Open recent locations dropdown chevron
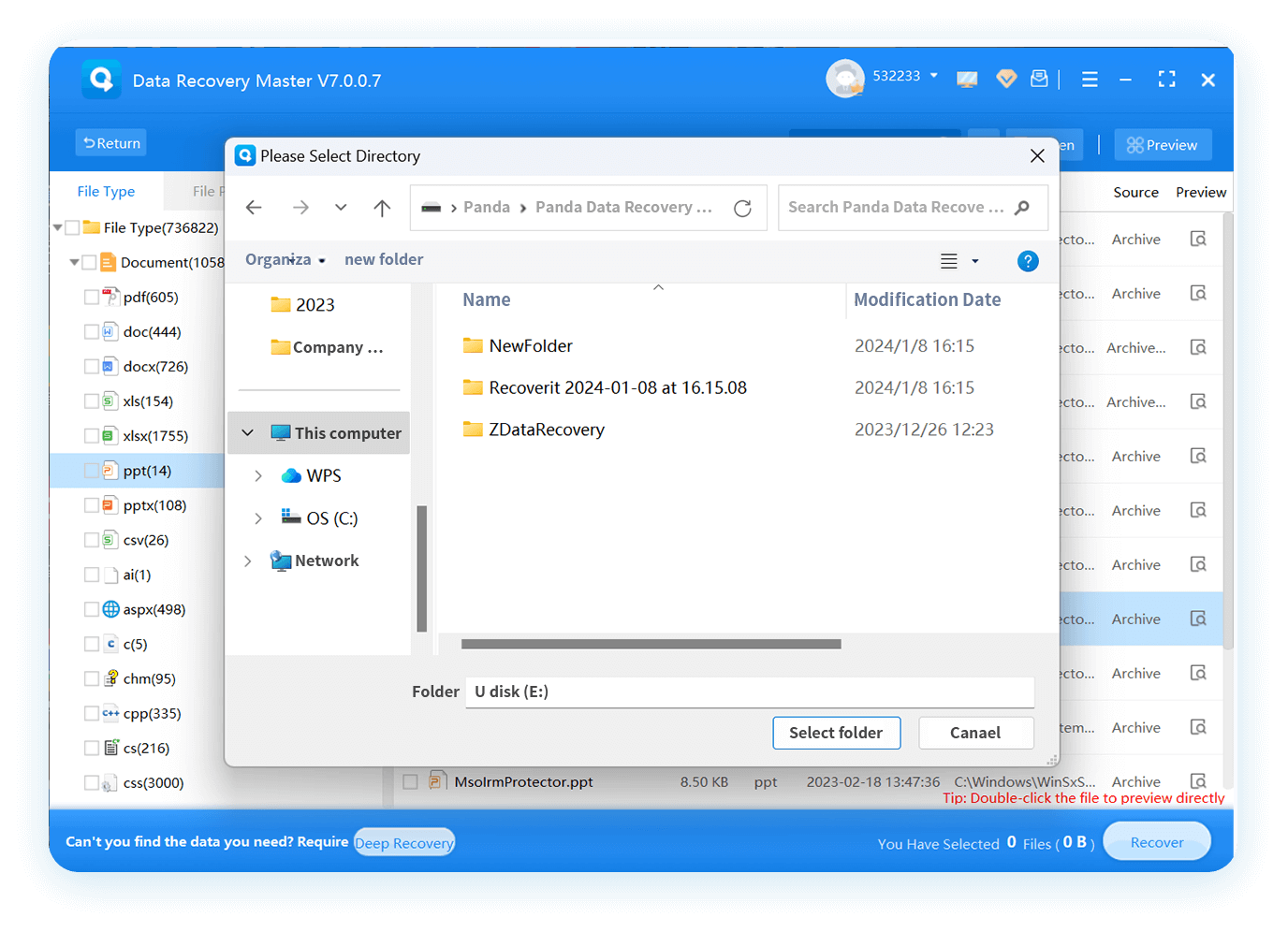 [x=341, y=208]
